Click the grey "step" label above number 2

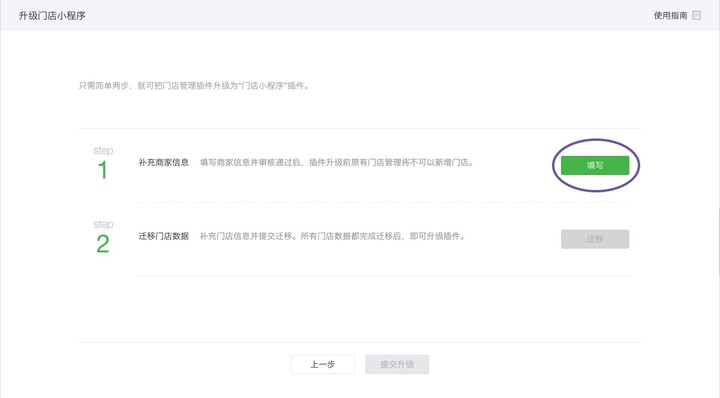tap(103, 224)
